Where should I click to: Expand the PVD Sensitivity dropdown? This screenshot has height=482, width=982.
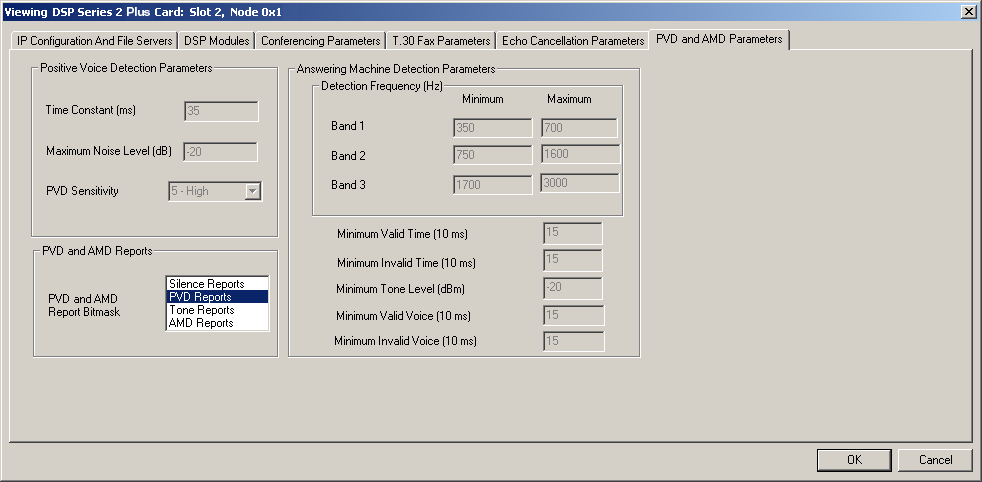pyautogui.click(x=252, y=191)
